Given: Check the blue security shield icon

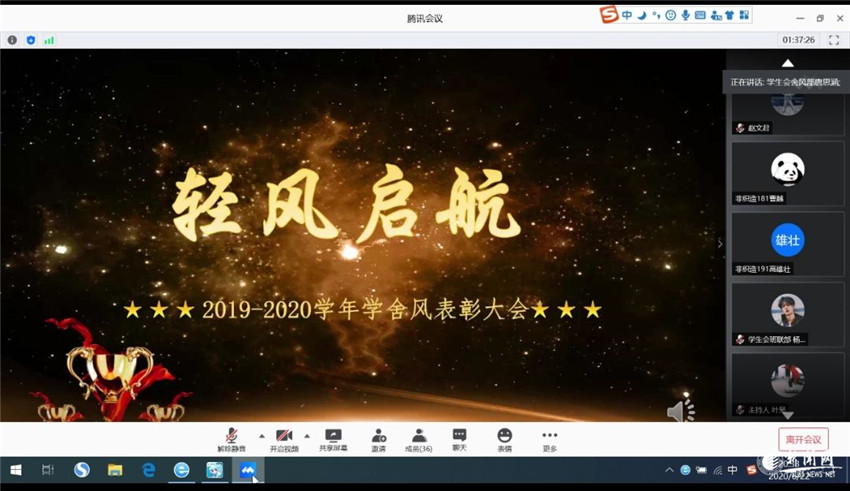Looking at the screenshot, I should (x=30, y=40).
